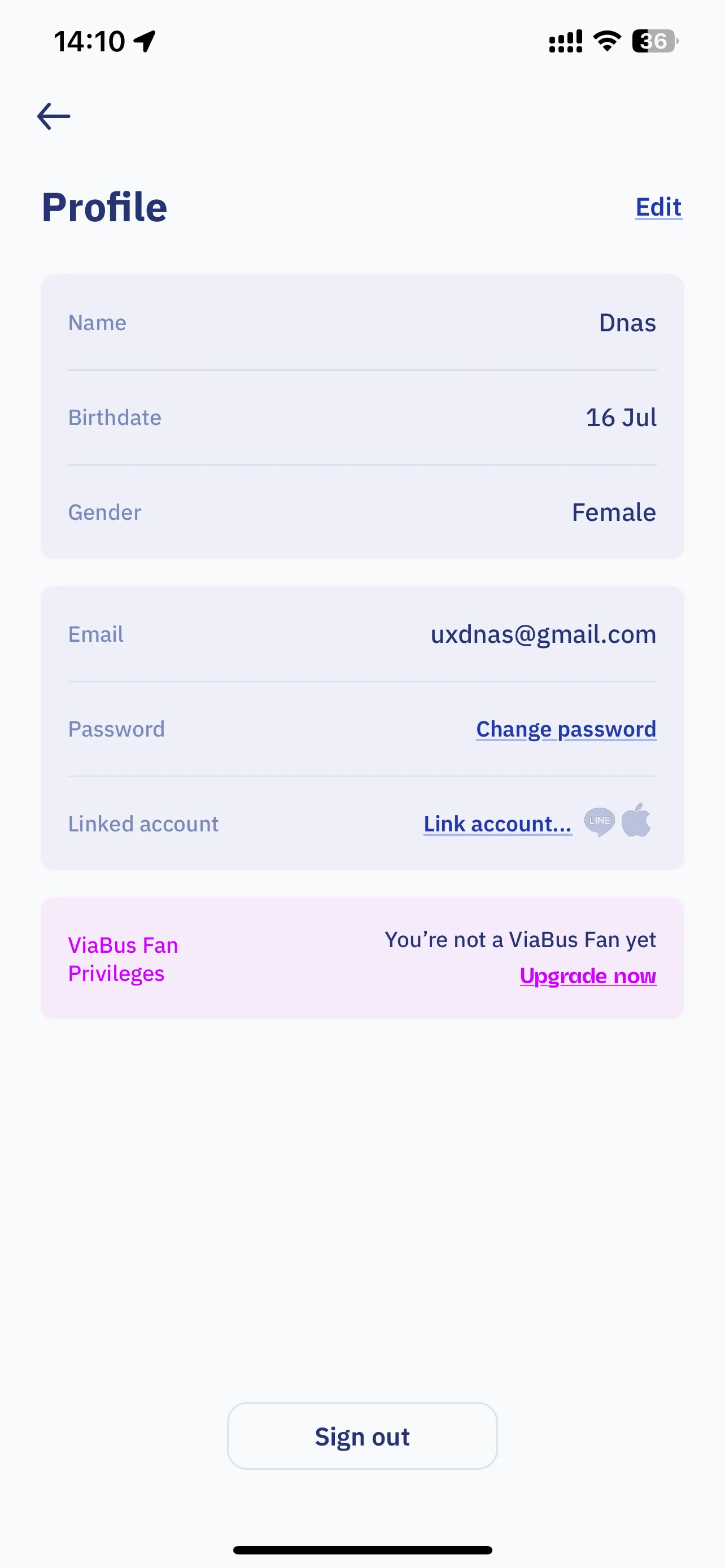Viewport: 725px width, 1568px height.
Task: Tap the Wi-Fi status icon
Action: [607, 41]
